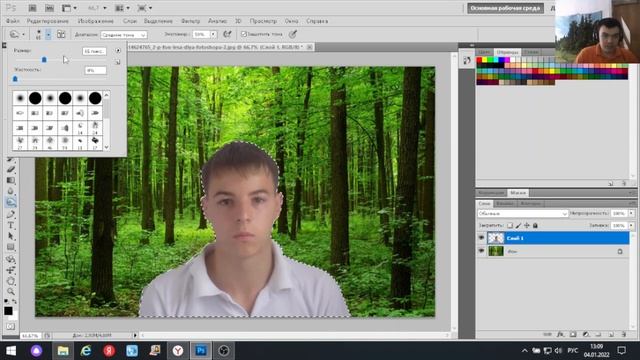The height and width of the screenshot is (360, 640).
Task: Toggle Quick Mask mode at toolbox bottom
Action: [10, 326]
